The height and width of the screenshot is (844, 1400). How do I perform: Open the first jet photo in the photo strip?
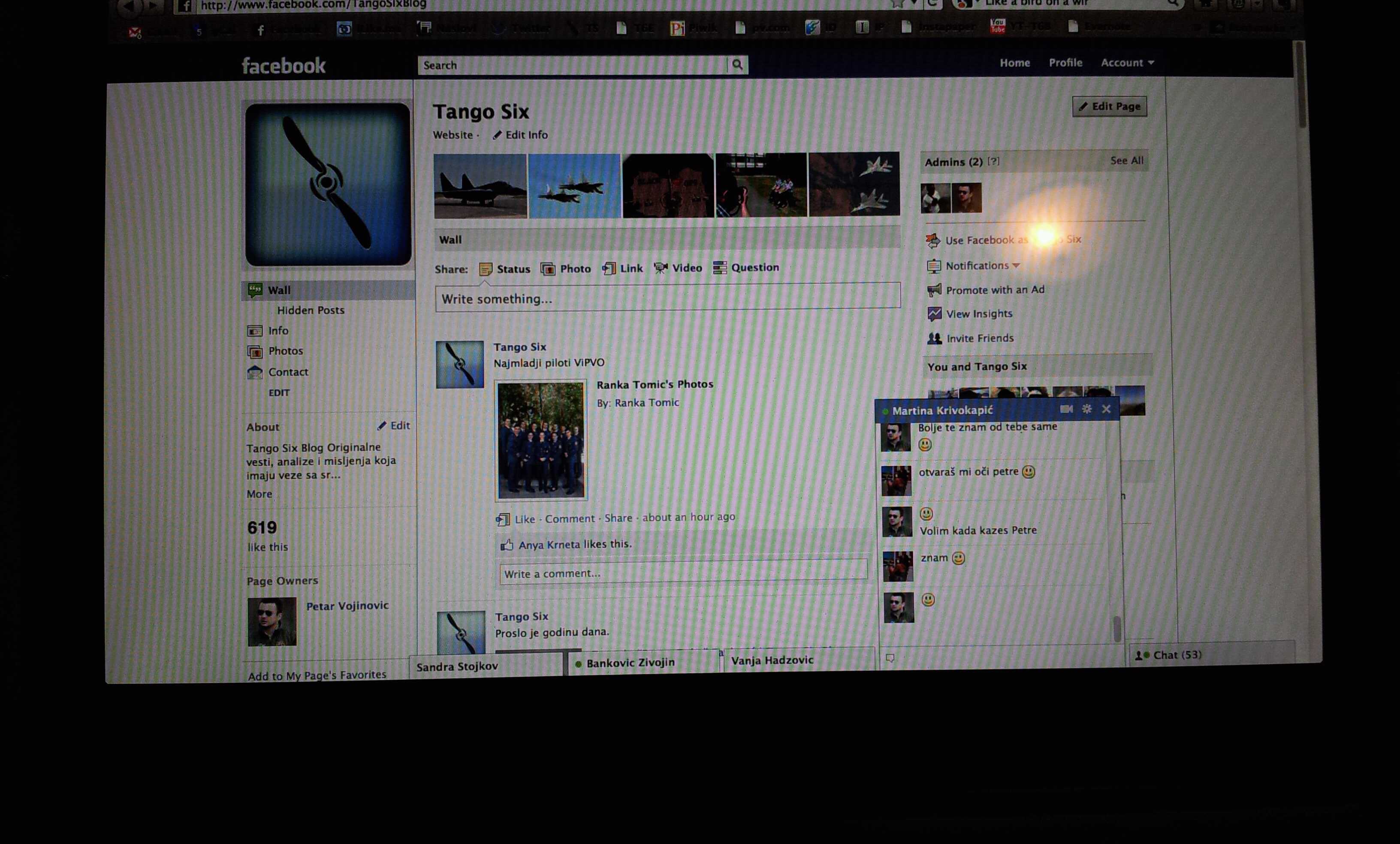[480, 186]
